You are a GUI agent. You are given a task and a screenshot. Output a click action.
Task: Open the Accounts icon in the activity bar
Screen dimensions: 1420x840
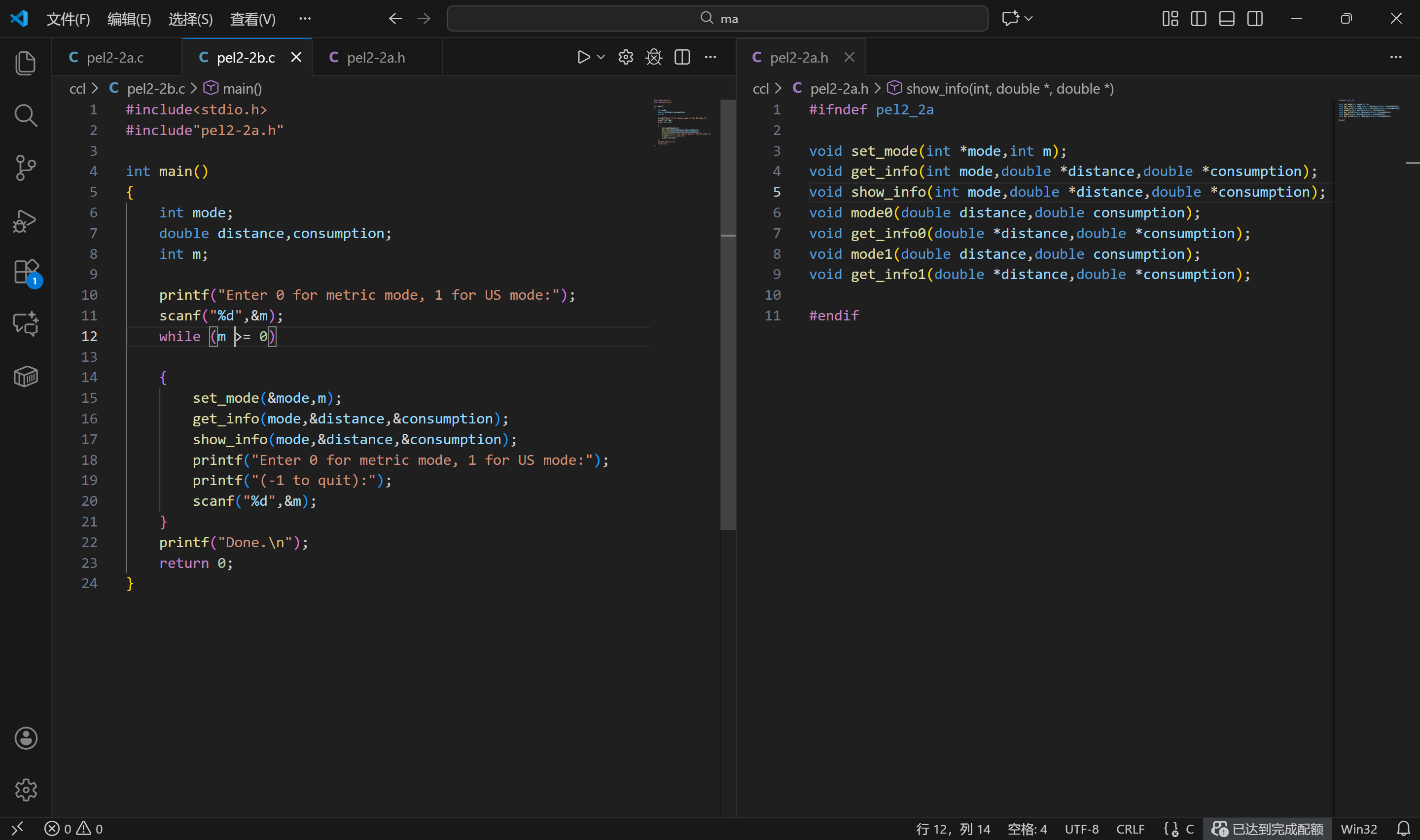pos(26,738)
